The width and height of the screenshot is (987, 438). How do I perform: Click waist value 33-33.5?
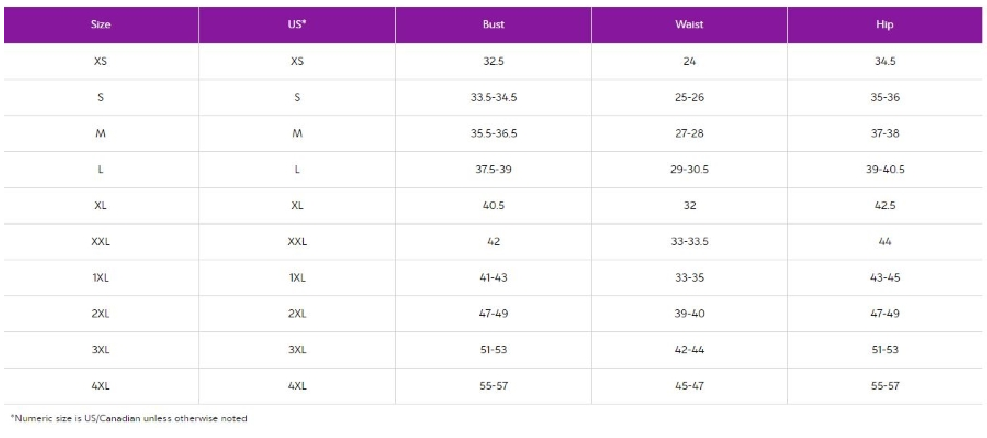689,241
